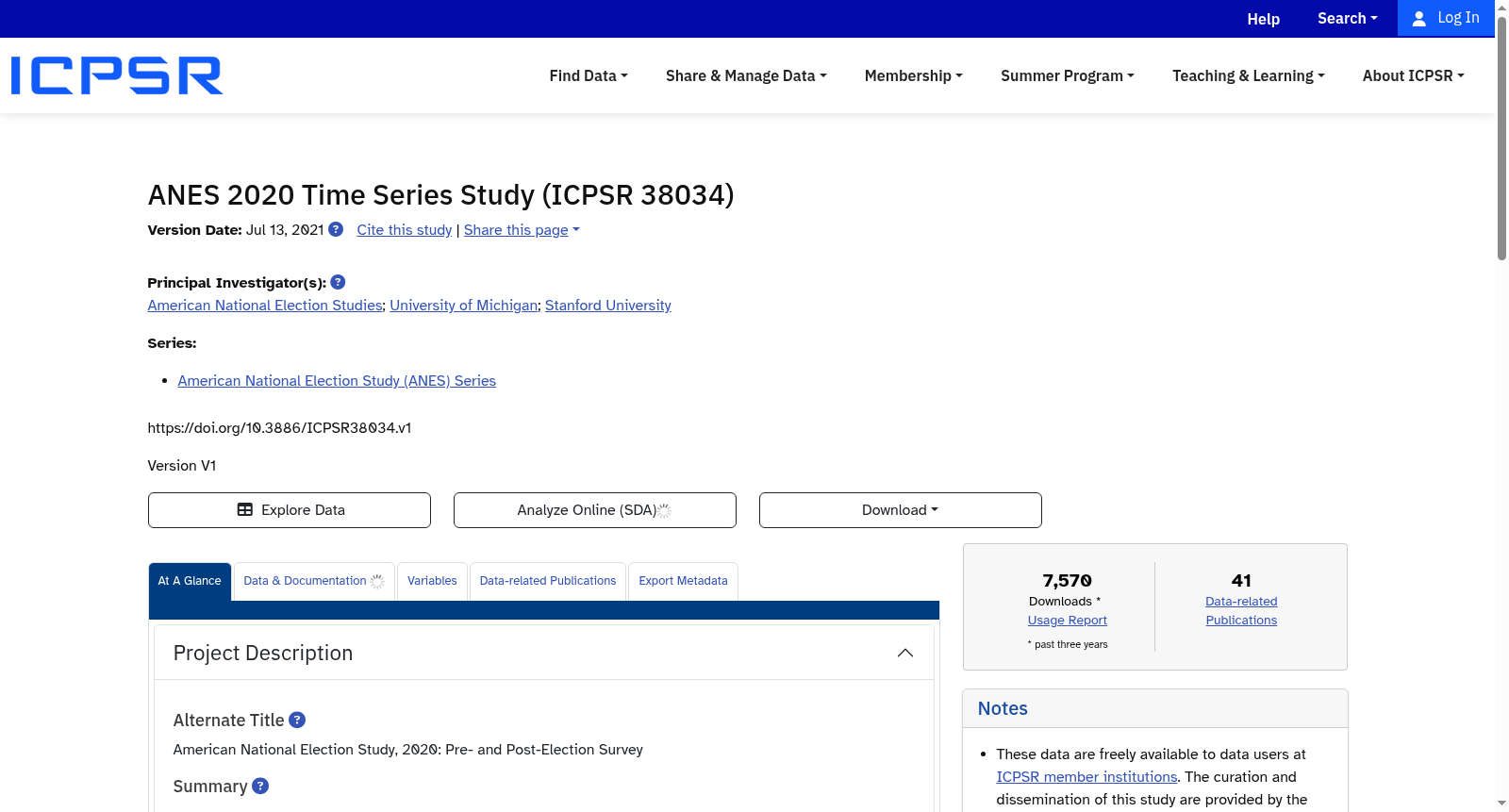
Task: Open the Principal Investigator help icon
Action: click(338, 282)
